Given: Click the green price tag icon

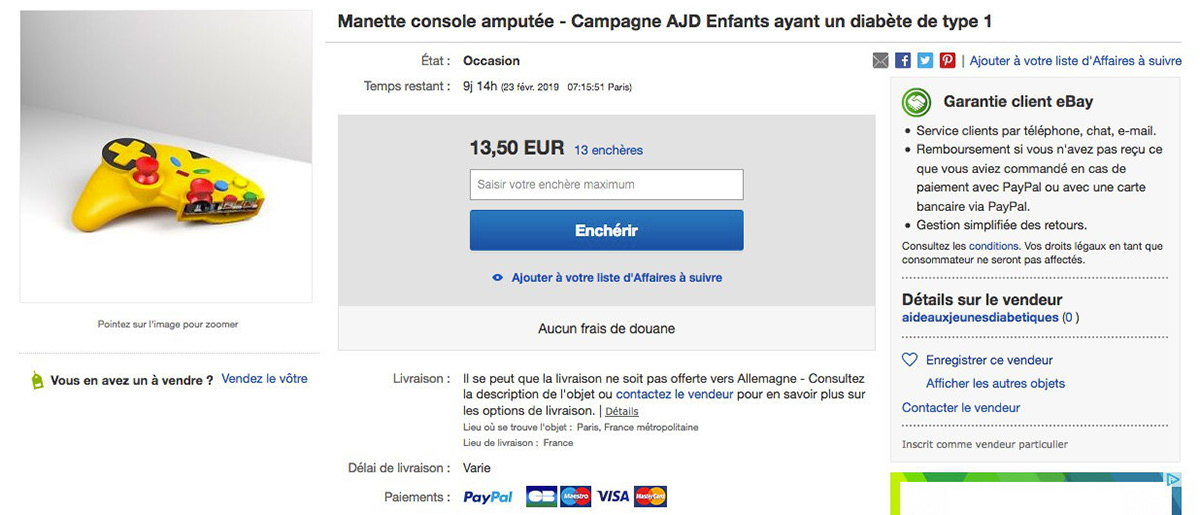Looking at the screenshot, I should [37, 380].
